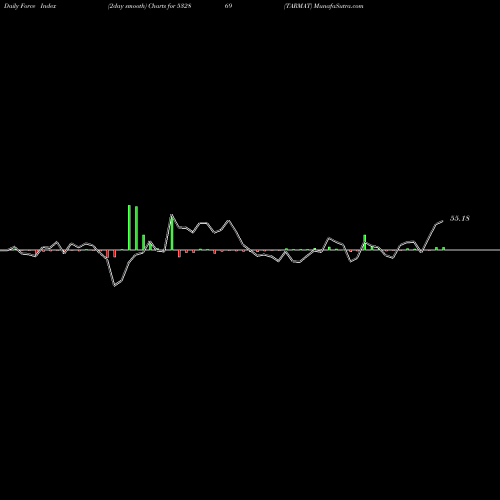Image resolution: width=500 pixels, height=500 pixels.
Task: Click the '(2day smooth) Charts for 5328' text
Action: click(x=149, y=6)
